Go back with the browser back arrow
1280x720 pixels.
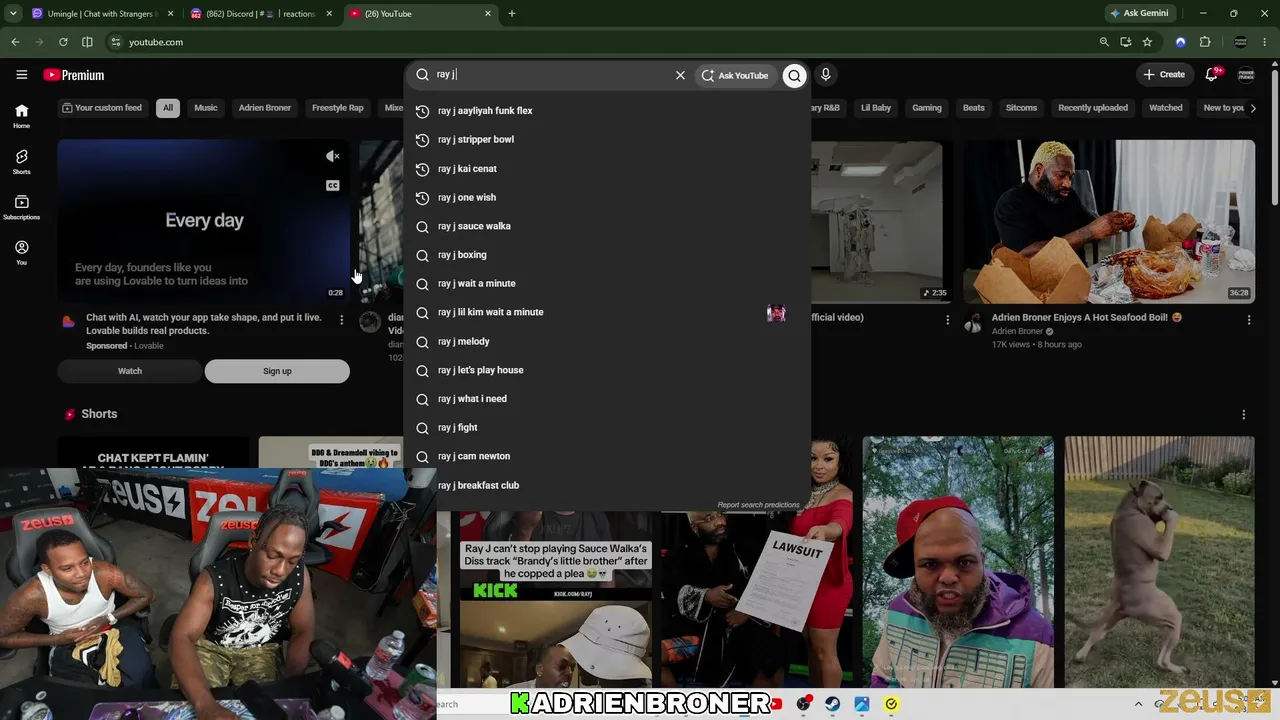tap(15, 42)
